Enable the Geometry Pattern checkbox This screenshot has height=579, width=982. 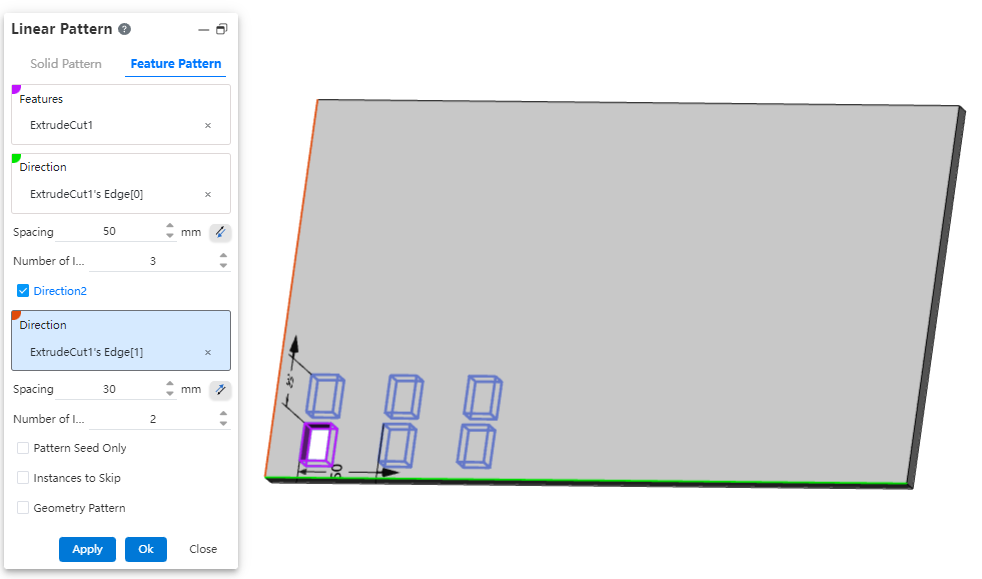click(x=23, y=508)
